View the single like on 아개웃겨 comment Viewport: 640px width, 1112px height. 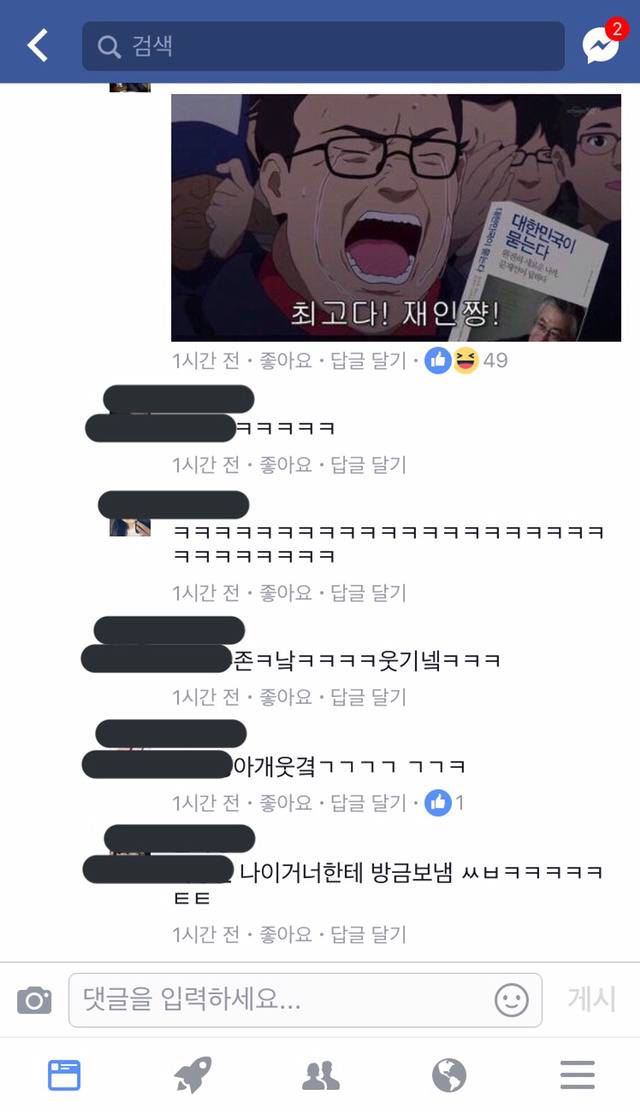(x=444, y=803)
